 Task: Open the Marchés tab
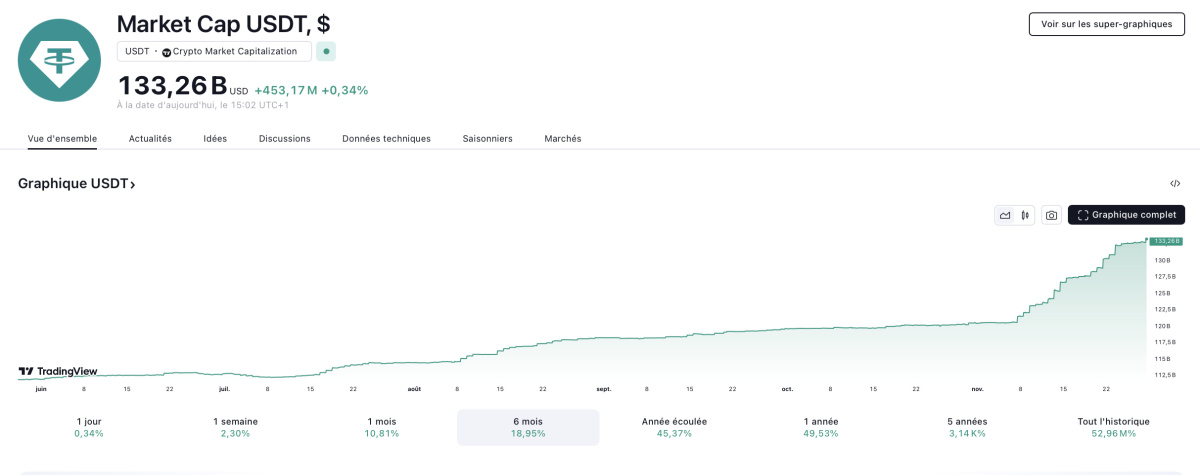click(x=562, y=138)
